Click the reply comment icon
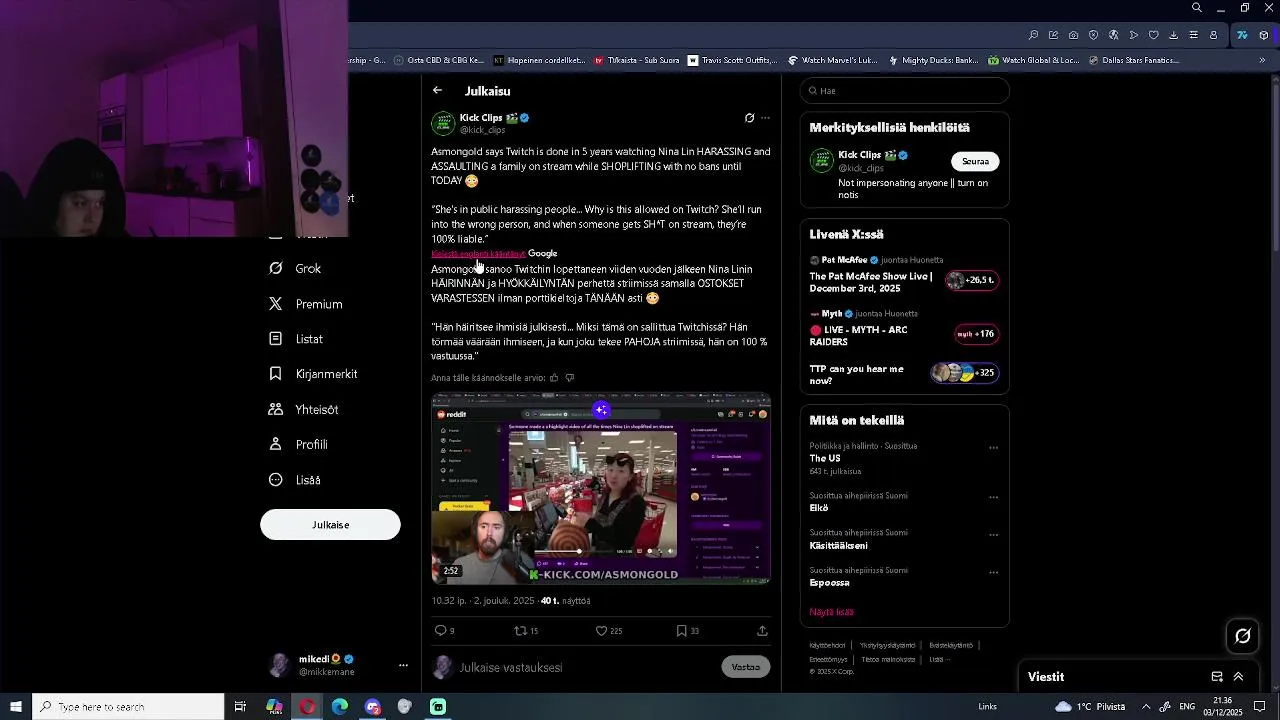Screen dimensions: 1280x720 (x=440, y=631)
